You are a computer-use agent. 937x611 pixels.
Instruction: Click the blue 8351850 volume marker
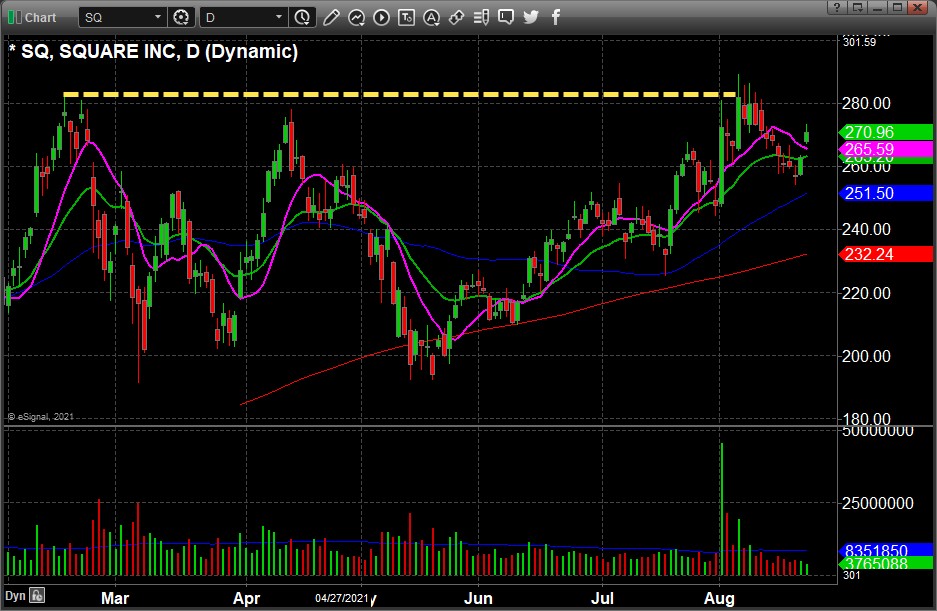tap(886, 550)
